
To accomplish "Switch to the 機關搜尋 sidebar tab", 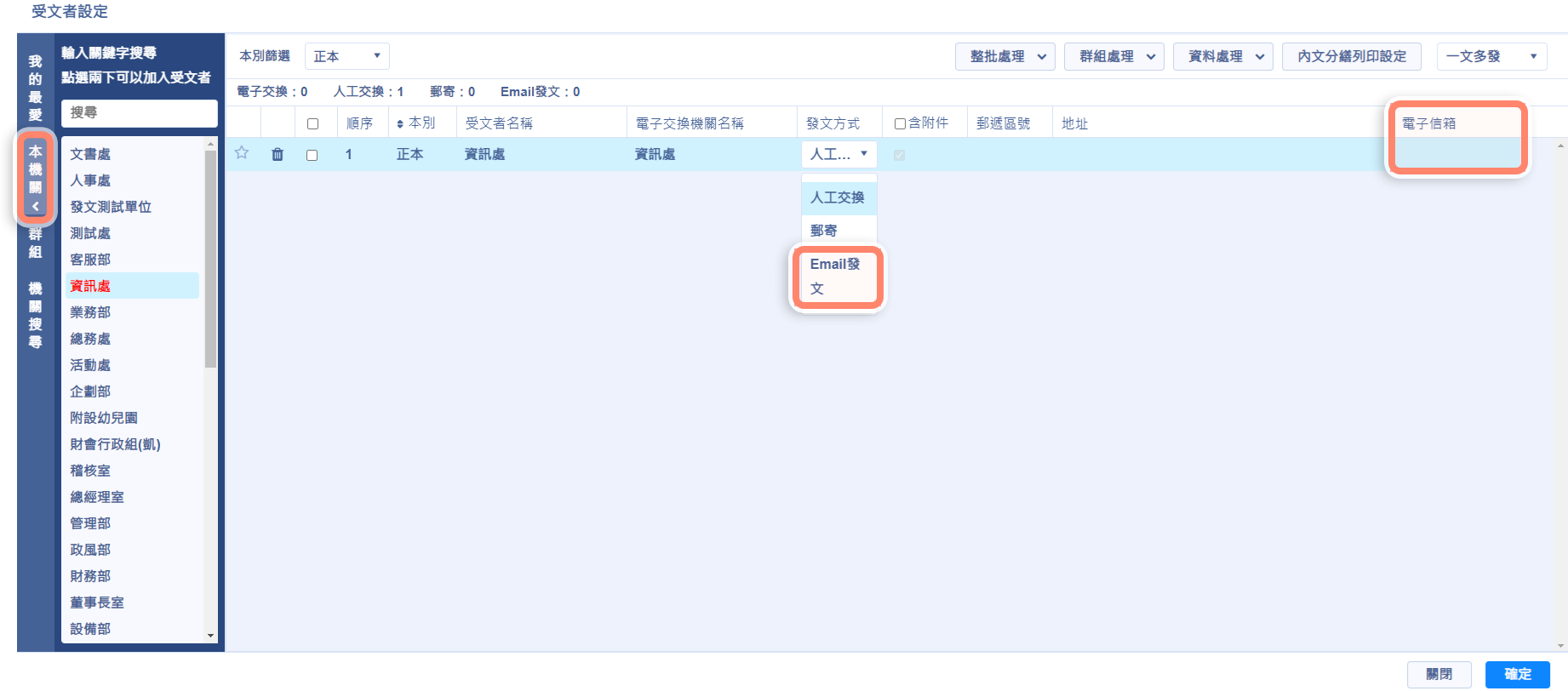I will pyautogui.click(x=35, y=315).
